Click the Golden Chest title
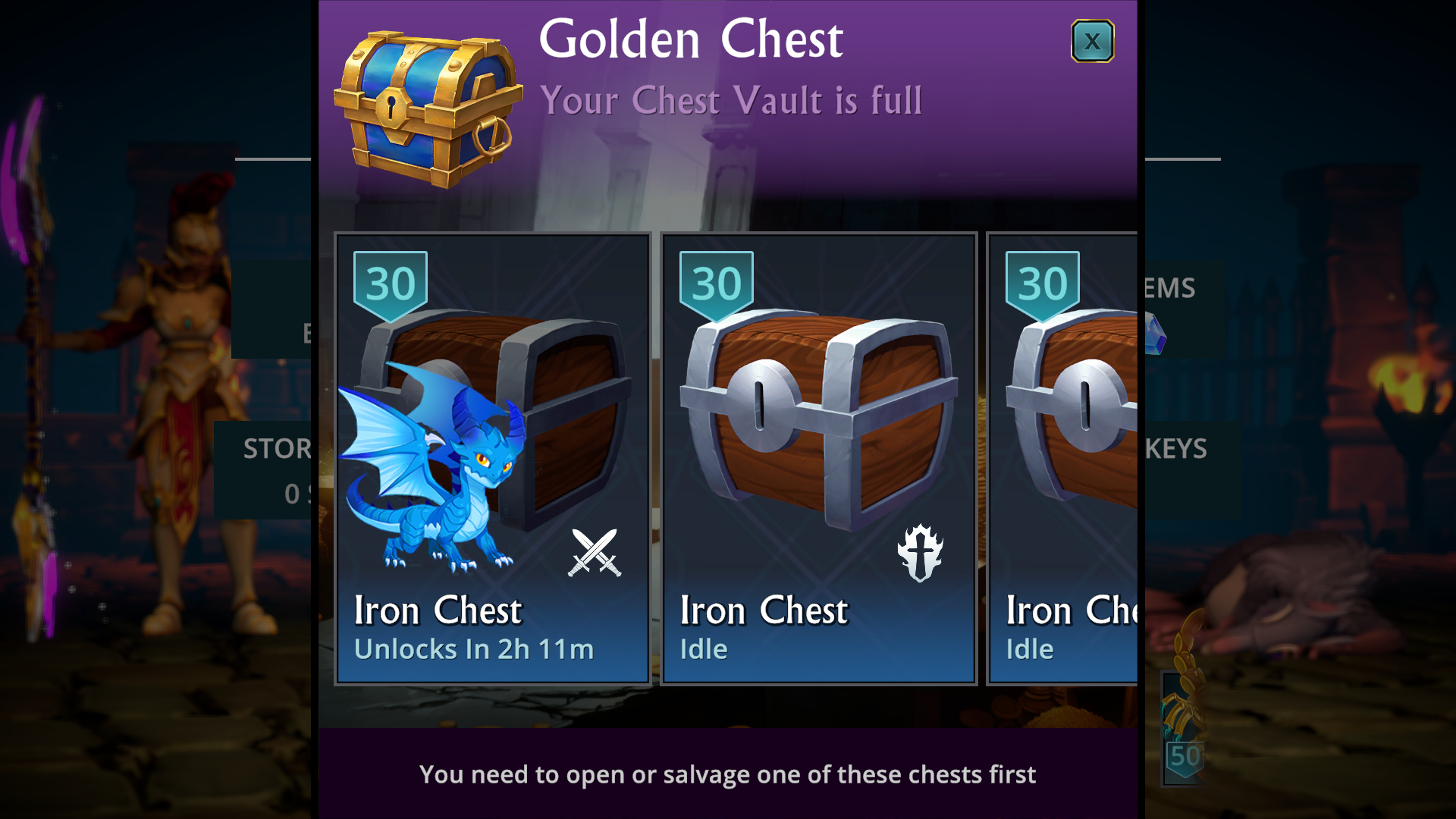 [x=691, y=39]
